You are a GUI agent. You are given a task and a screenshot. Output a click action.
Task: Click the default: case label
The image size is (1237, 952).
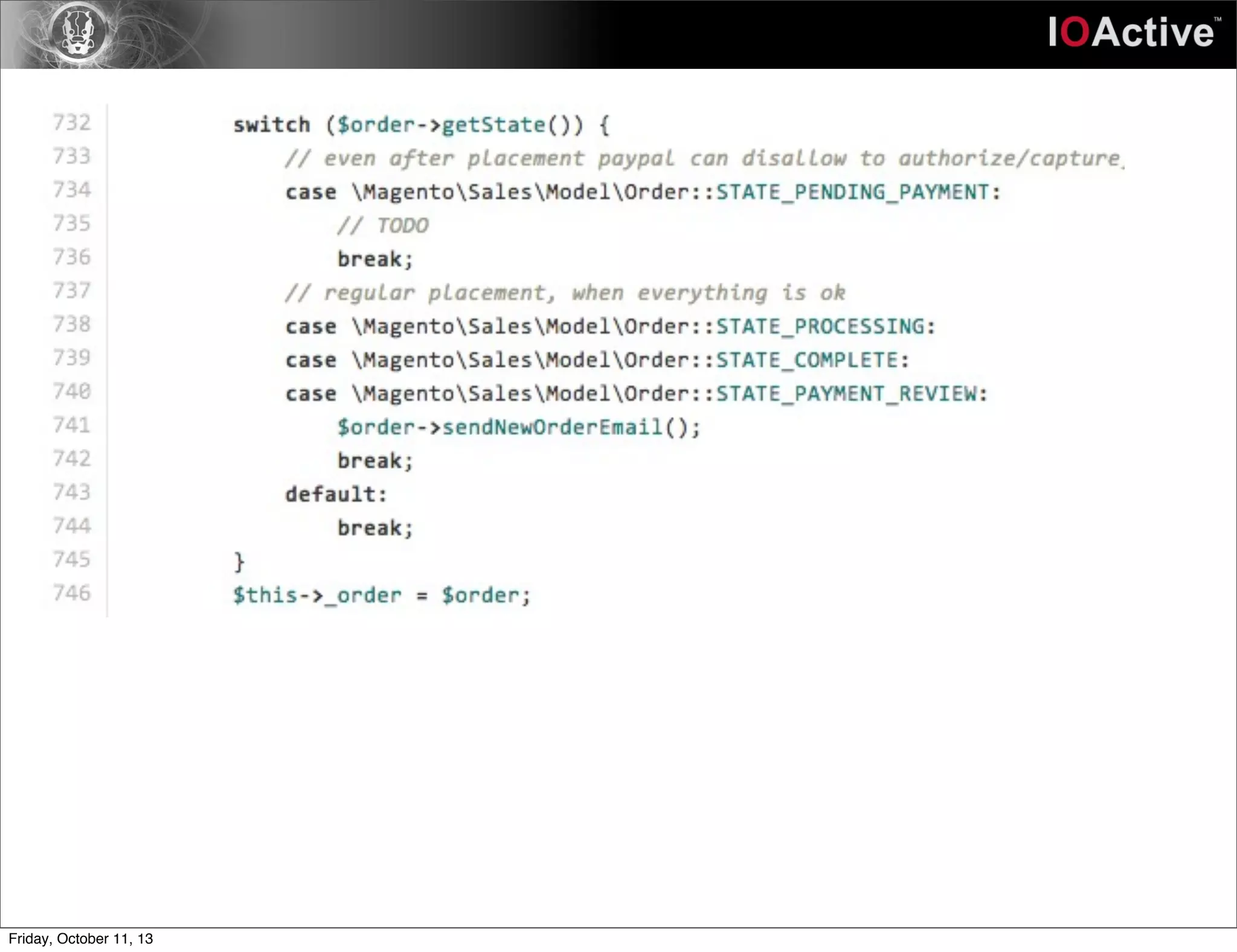pyautogui.click(x=336, y=495)
